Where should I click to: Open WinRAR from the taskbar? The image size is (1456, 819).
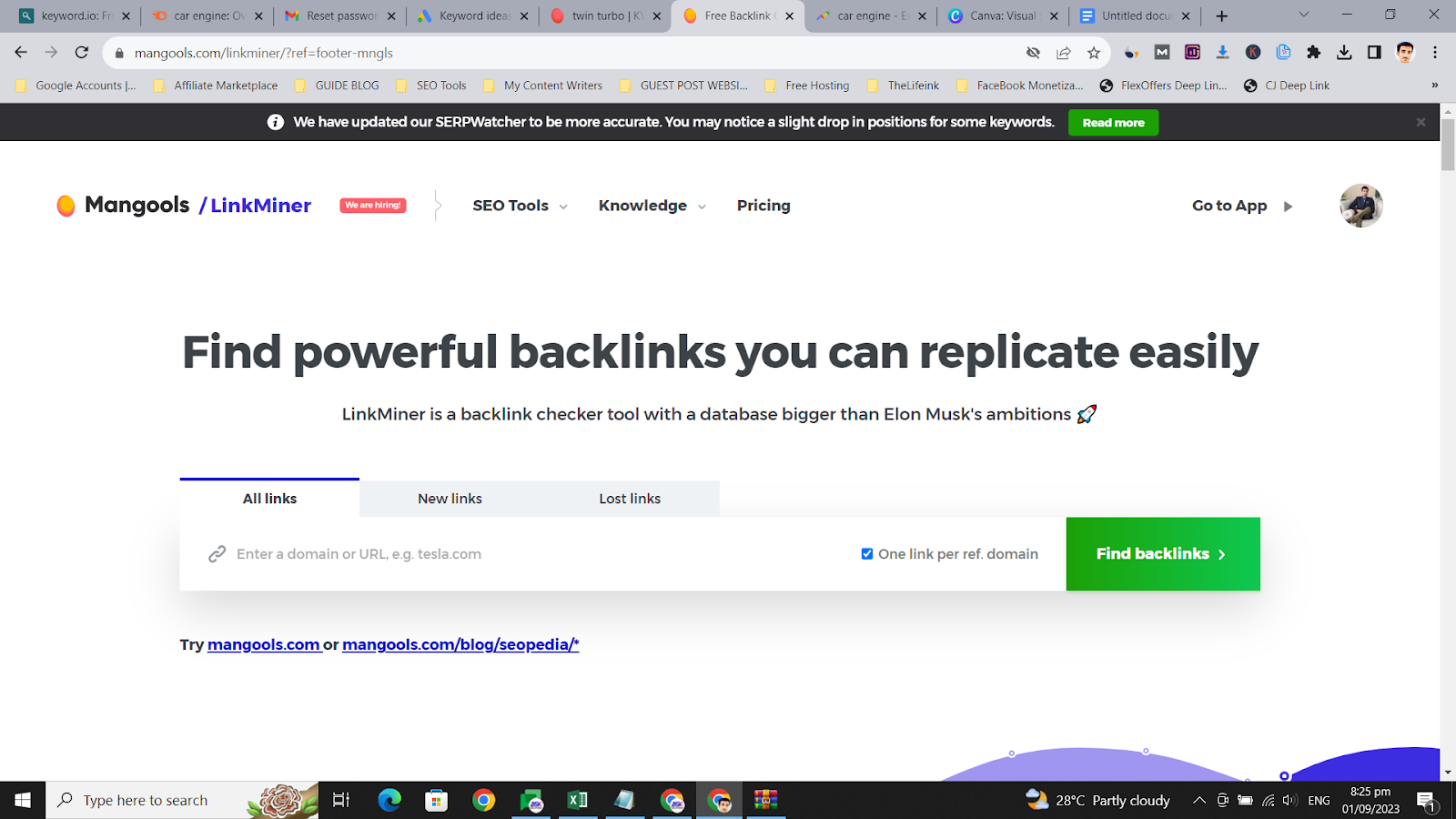(x=766, y=800)
